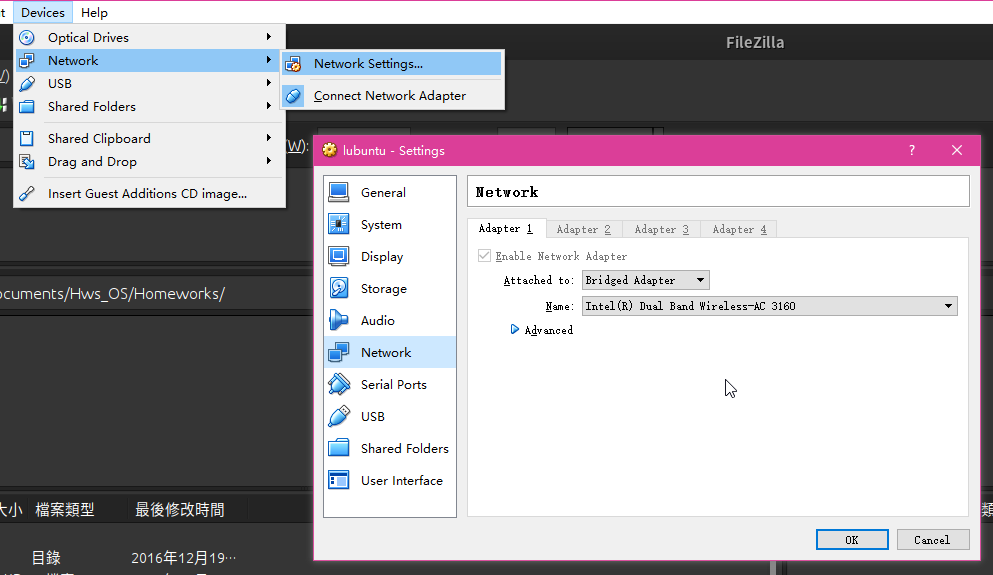Expand the USB submenu arrow in Devices
Viewport: 993px width, 575px height.
pos(269,83)
